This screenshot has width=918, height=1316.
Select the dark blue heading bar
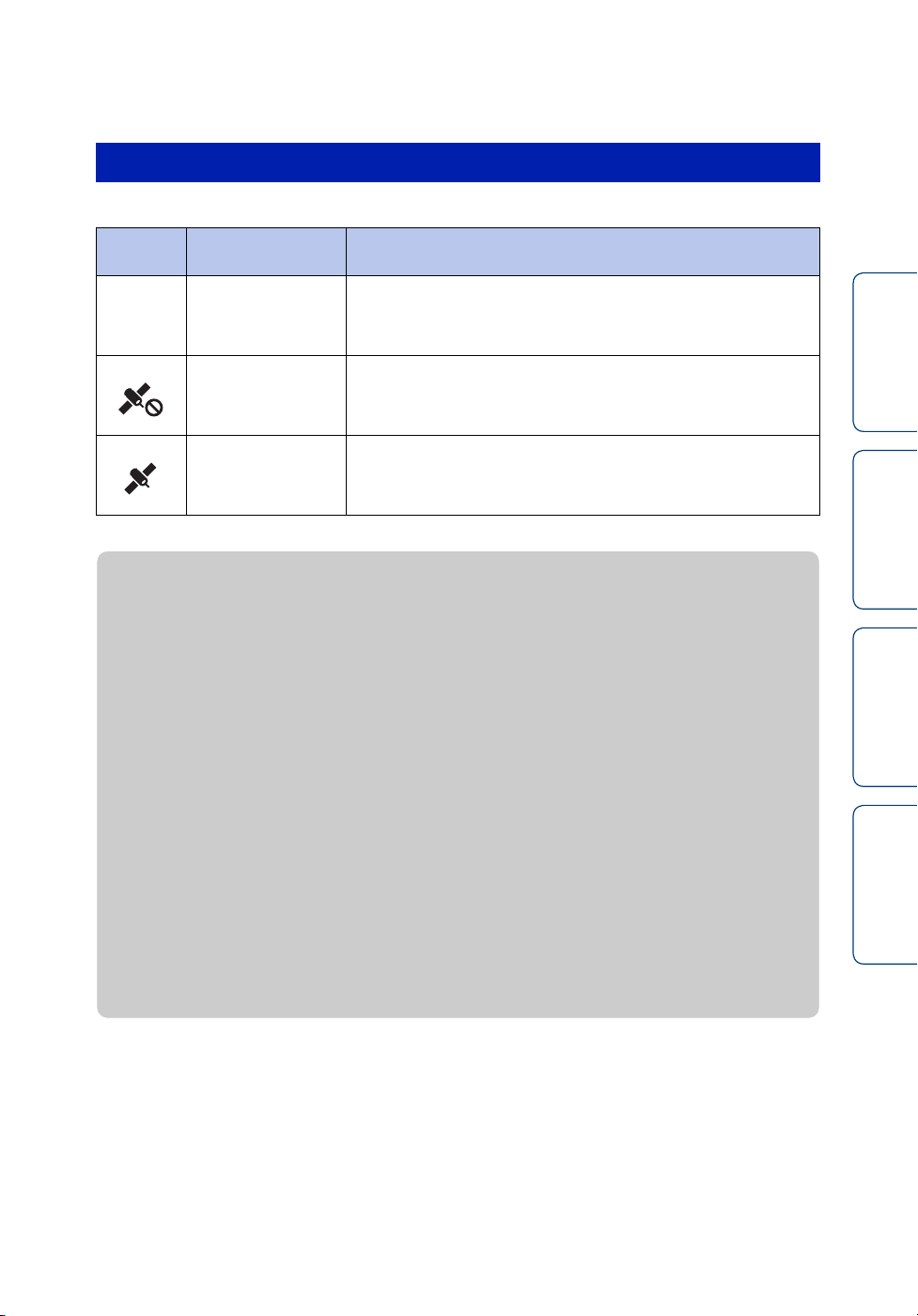tap(458, 162)
